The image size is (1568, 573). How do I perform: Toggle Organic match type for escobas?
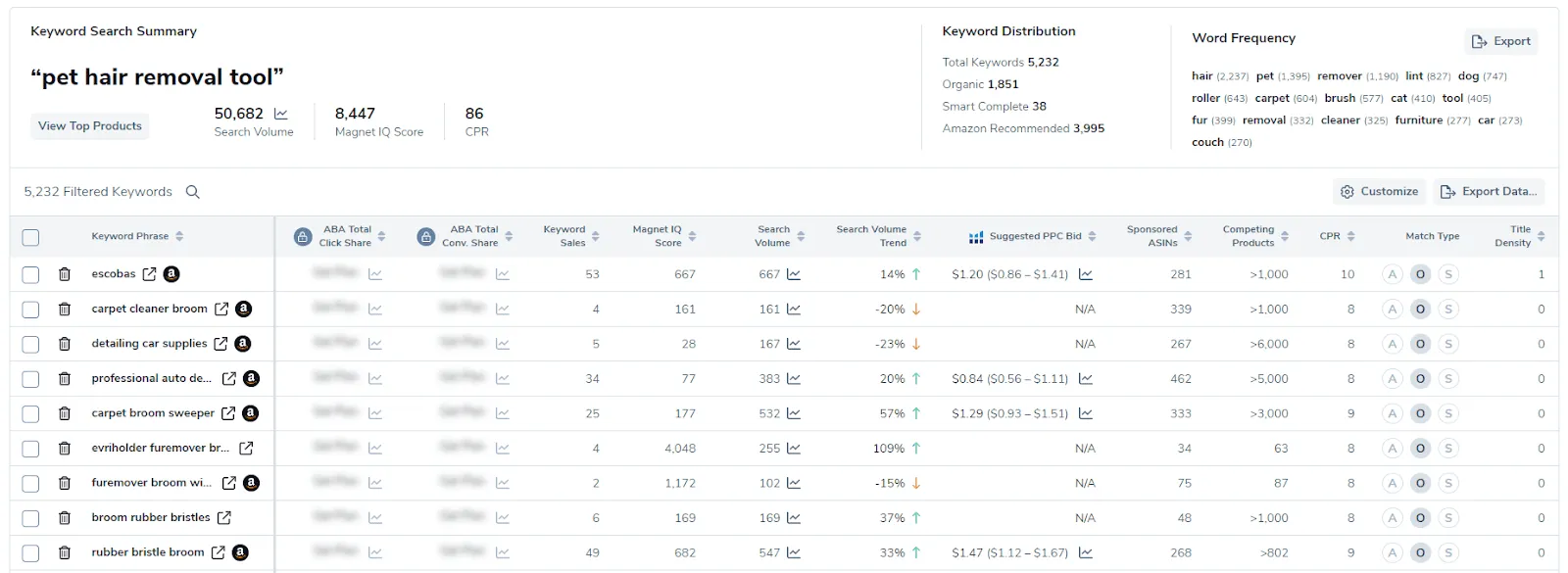point(1420,274)
